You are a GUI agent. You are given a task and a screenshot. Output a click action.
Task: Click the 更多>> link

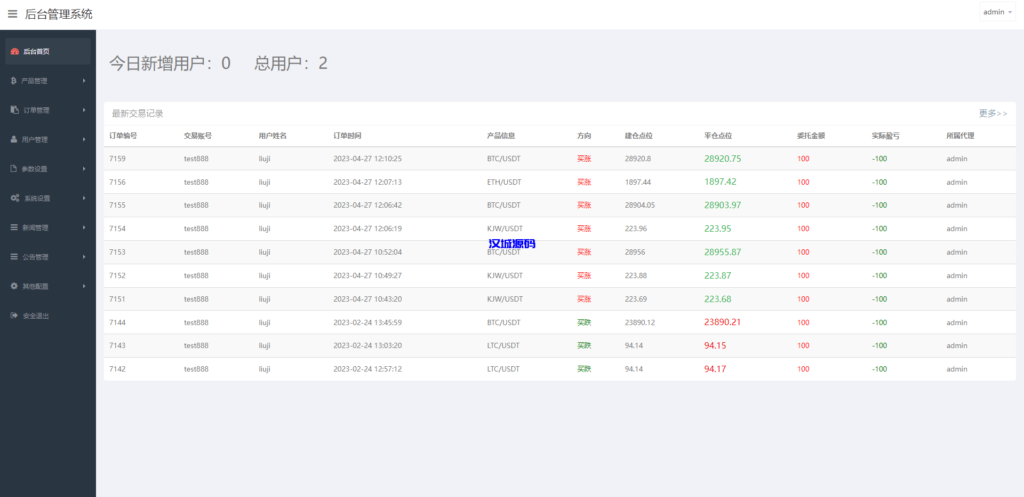(993, 114)
